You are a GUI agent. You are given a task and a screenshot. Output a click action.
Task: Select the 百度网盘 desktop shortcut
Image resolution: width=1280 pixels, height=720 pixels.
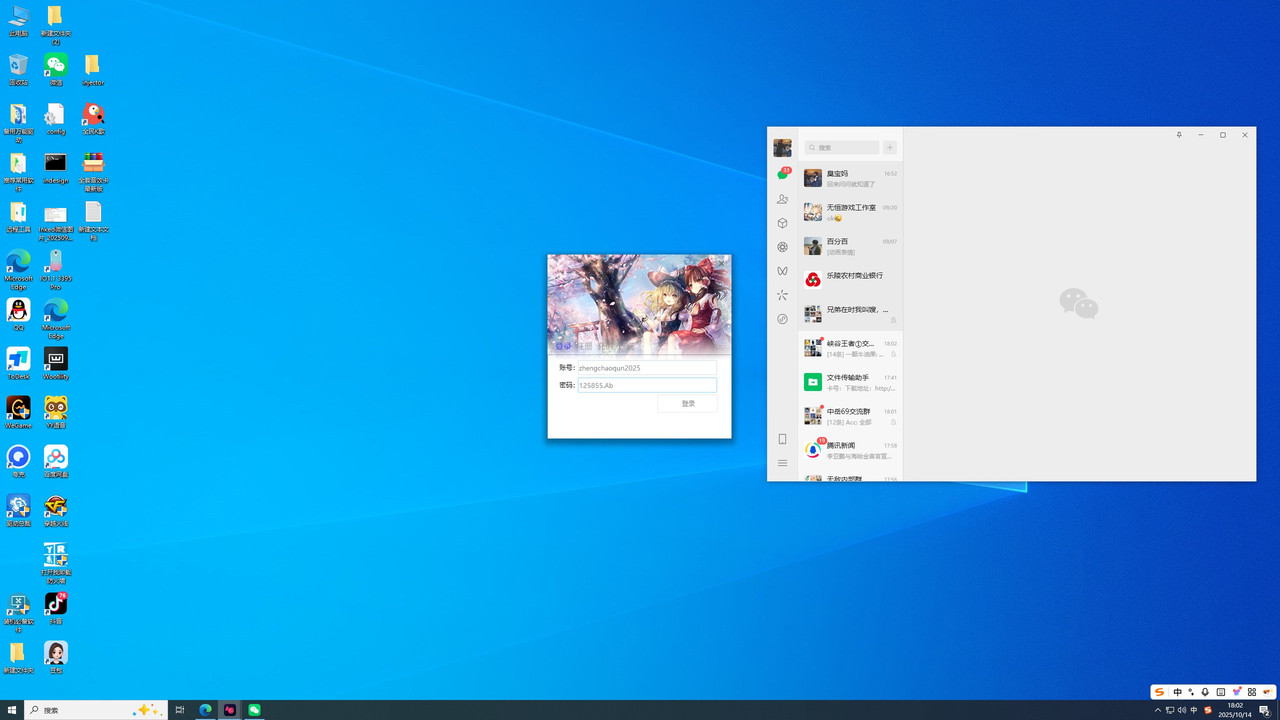click(56, 461)
